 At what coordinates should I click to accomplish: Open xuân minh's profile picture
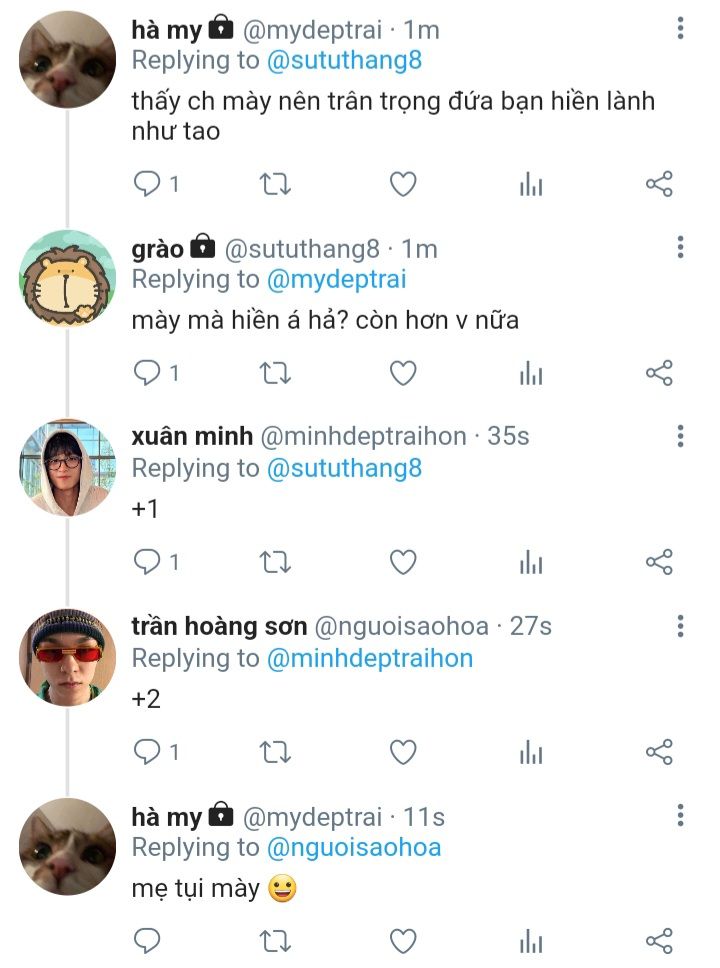68,467
